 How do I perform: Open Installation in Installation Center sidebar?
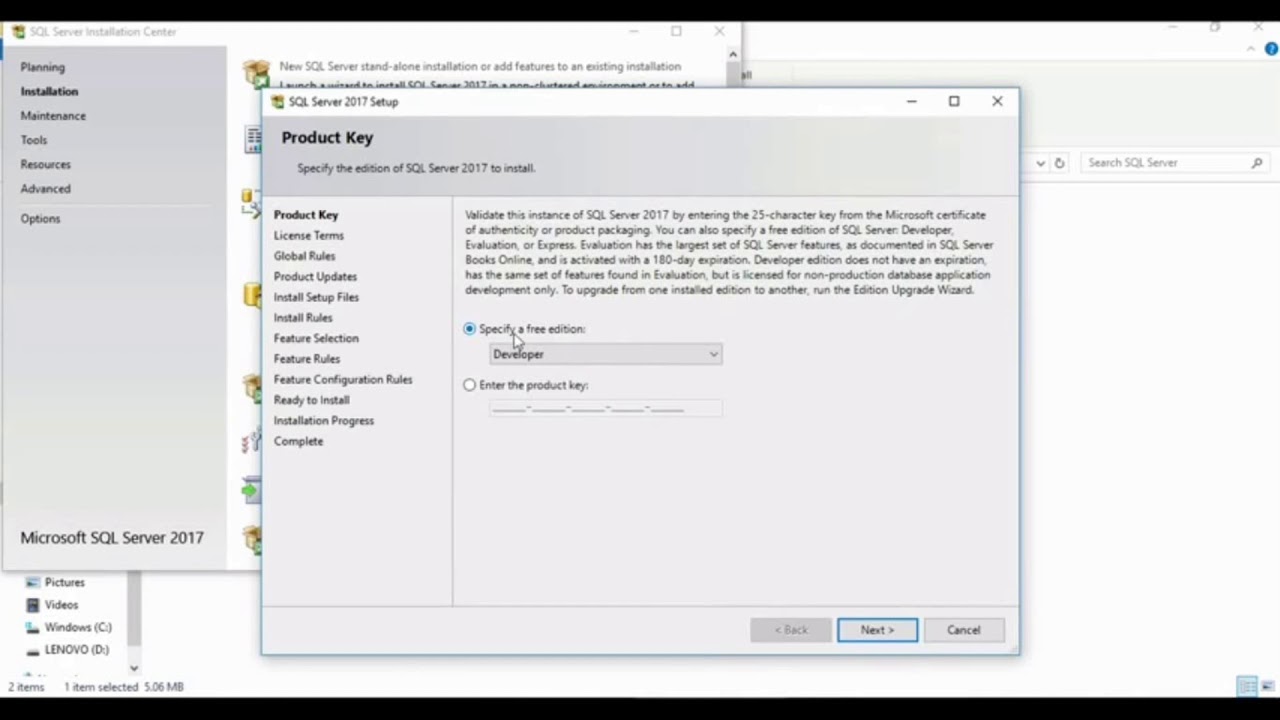pyautogui.click(x=49, y=91)
